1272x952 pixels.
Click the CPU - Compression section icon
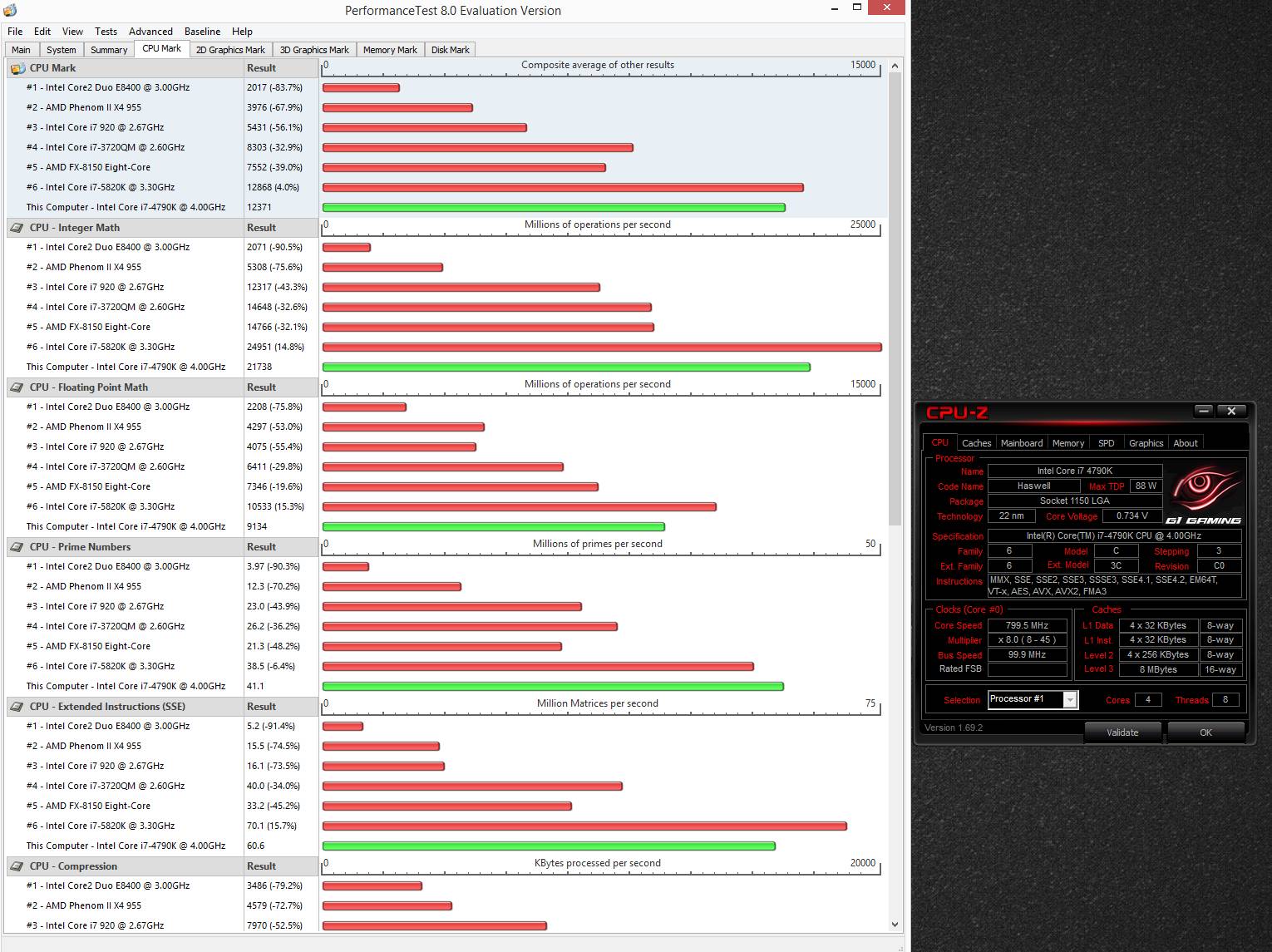pos(17,866)
